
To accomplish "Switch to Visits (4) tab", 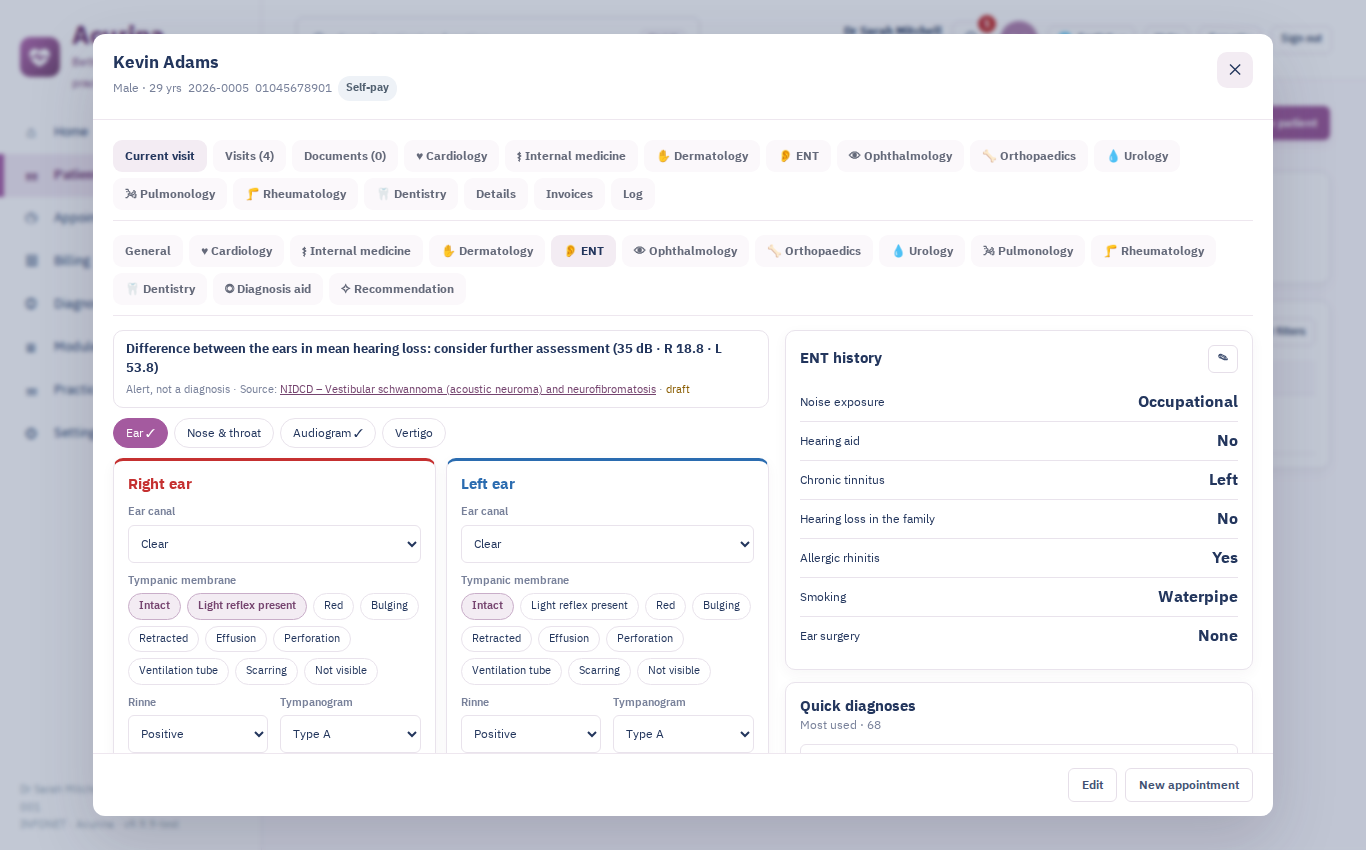I will click(249, 156).
